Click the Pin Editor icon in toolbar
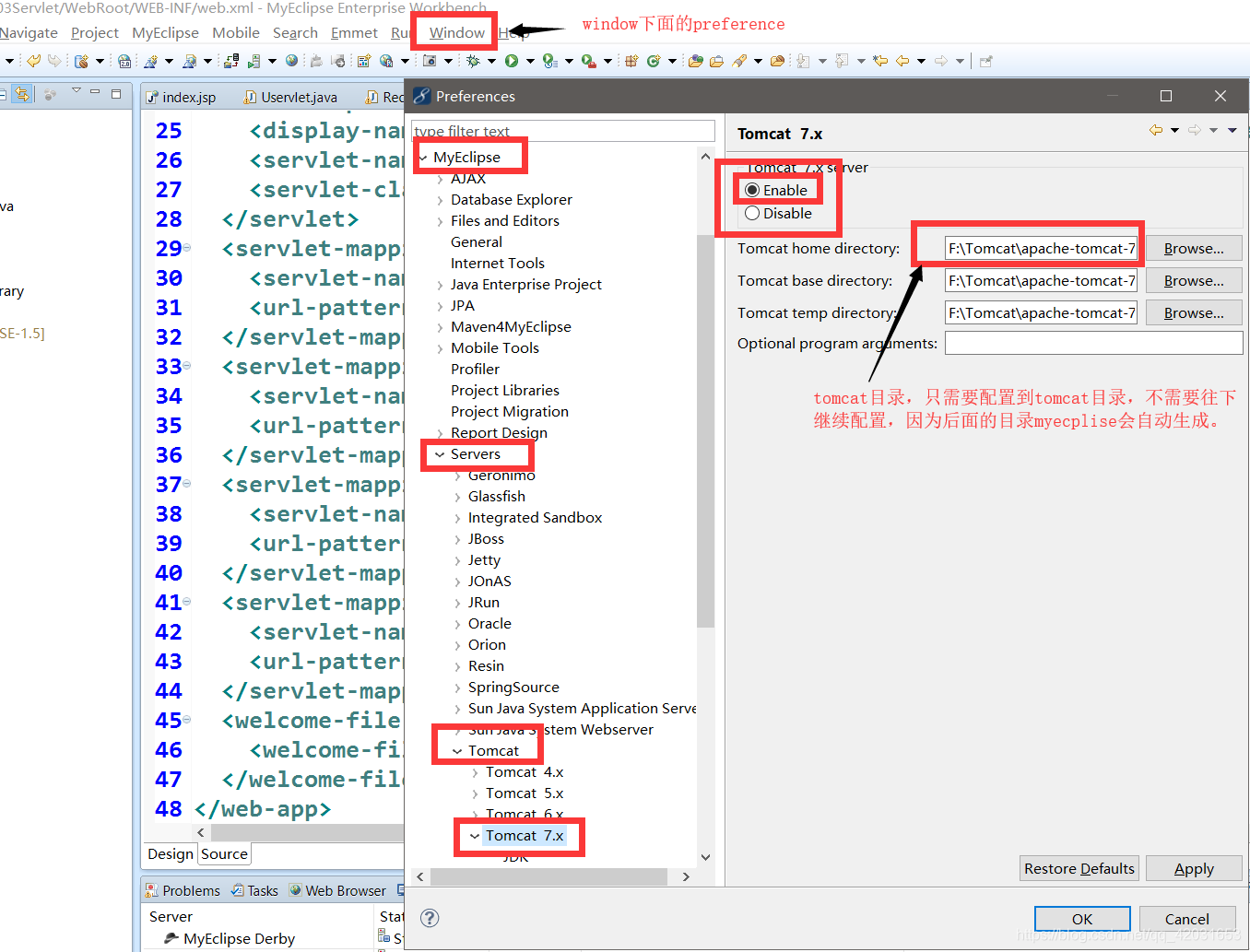Viewport: 1250px width, 952px height. [x=985, y=61]
